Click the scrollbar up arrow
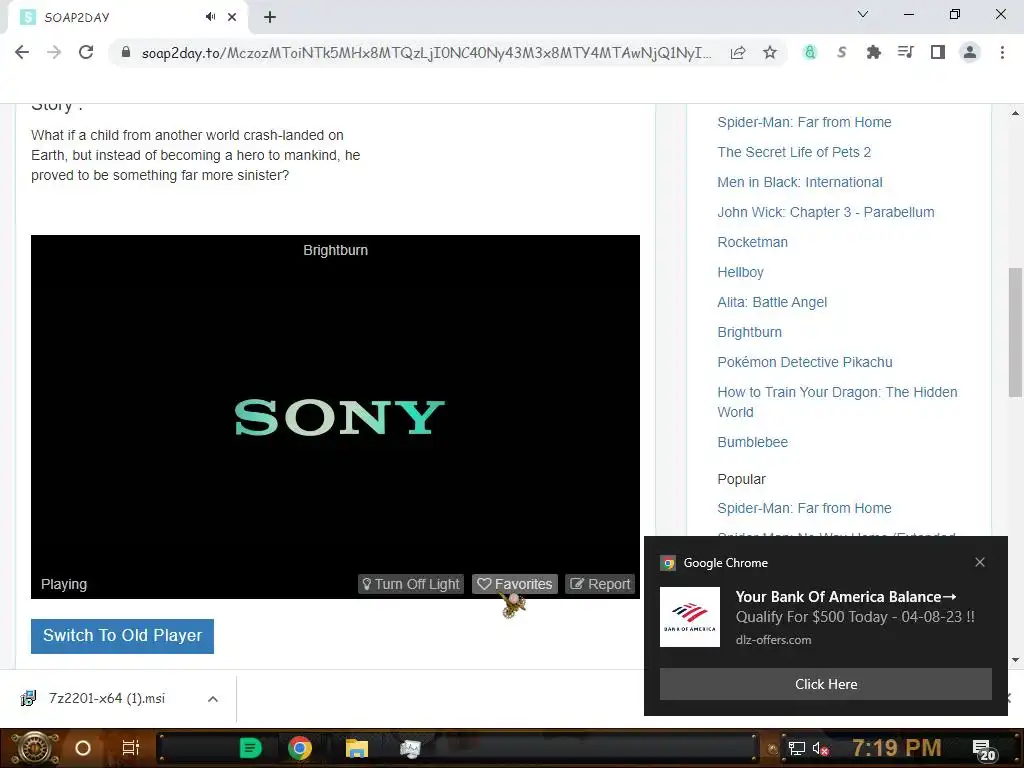1024x768 pixels. (x=1015, y=113)
